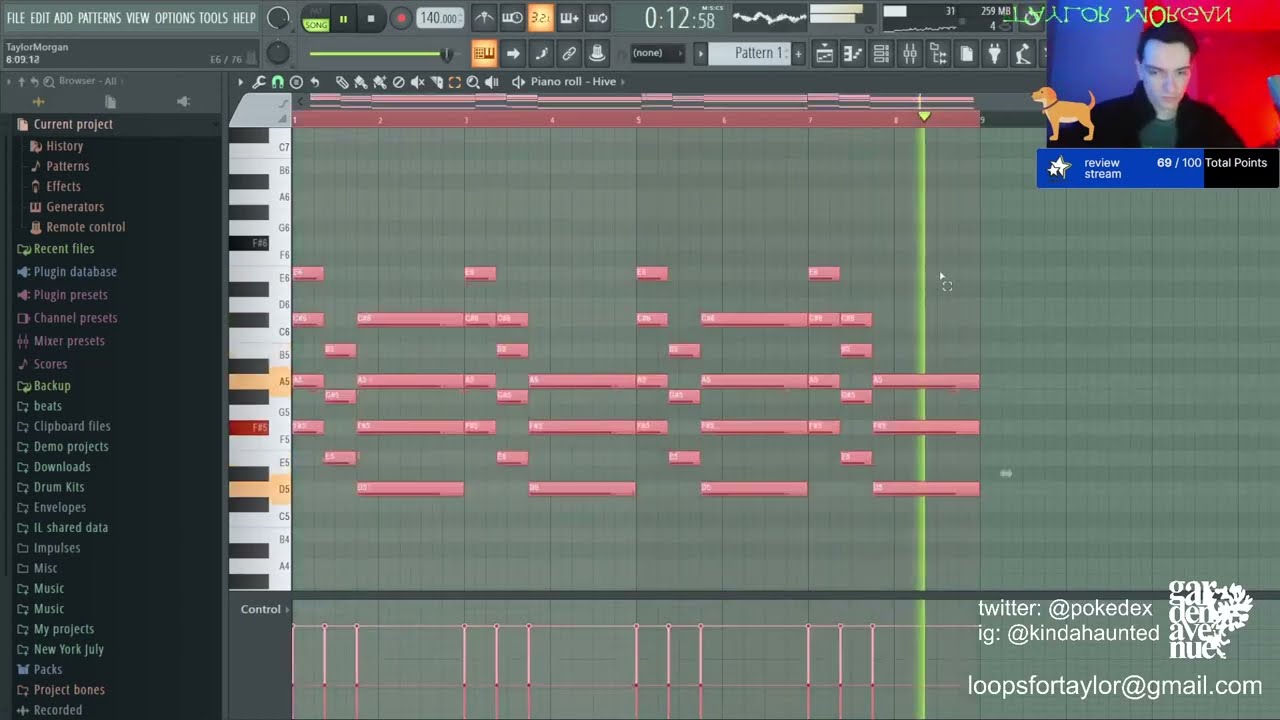Click the playhead marker on timeline
The width and height of the screenshot is (1280, 720).
pos(924,117)
